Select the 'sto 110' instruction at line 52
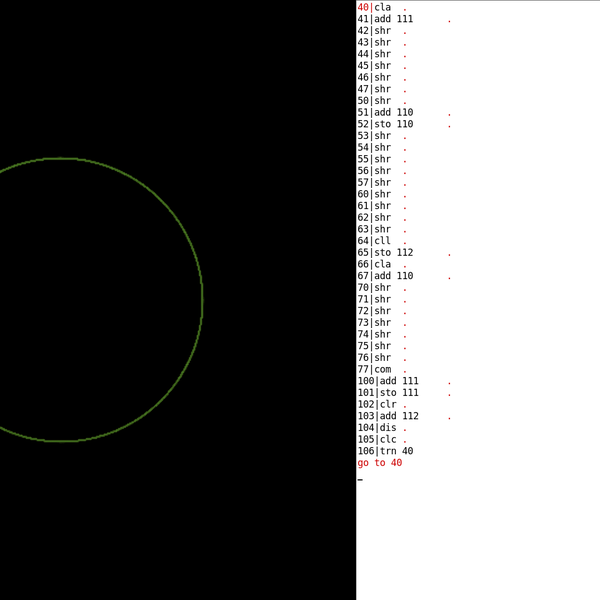The width and height of the screenshot is (600, 600). click(x=393, y=124)
